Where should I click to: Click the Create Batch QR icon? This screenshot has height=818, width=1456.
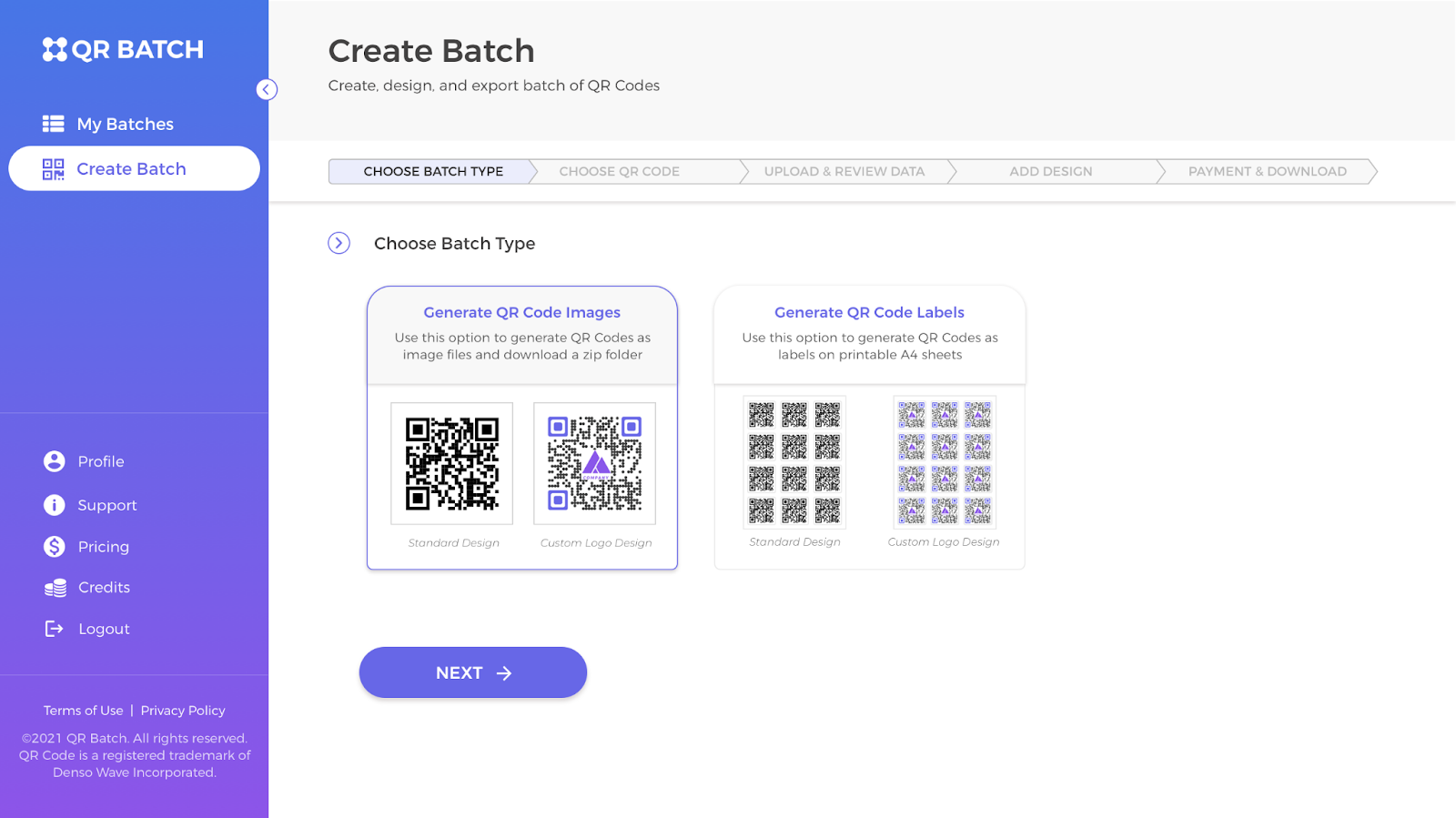[53, 169]
